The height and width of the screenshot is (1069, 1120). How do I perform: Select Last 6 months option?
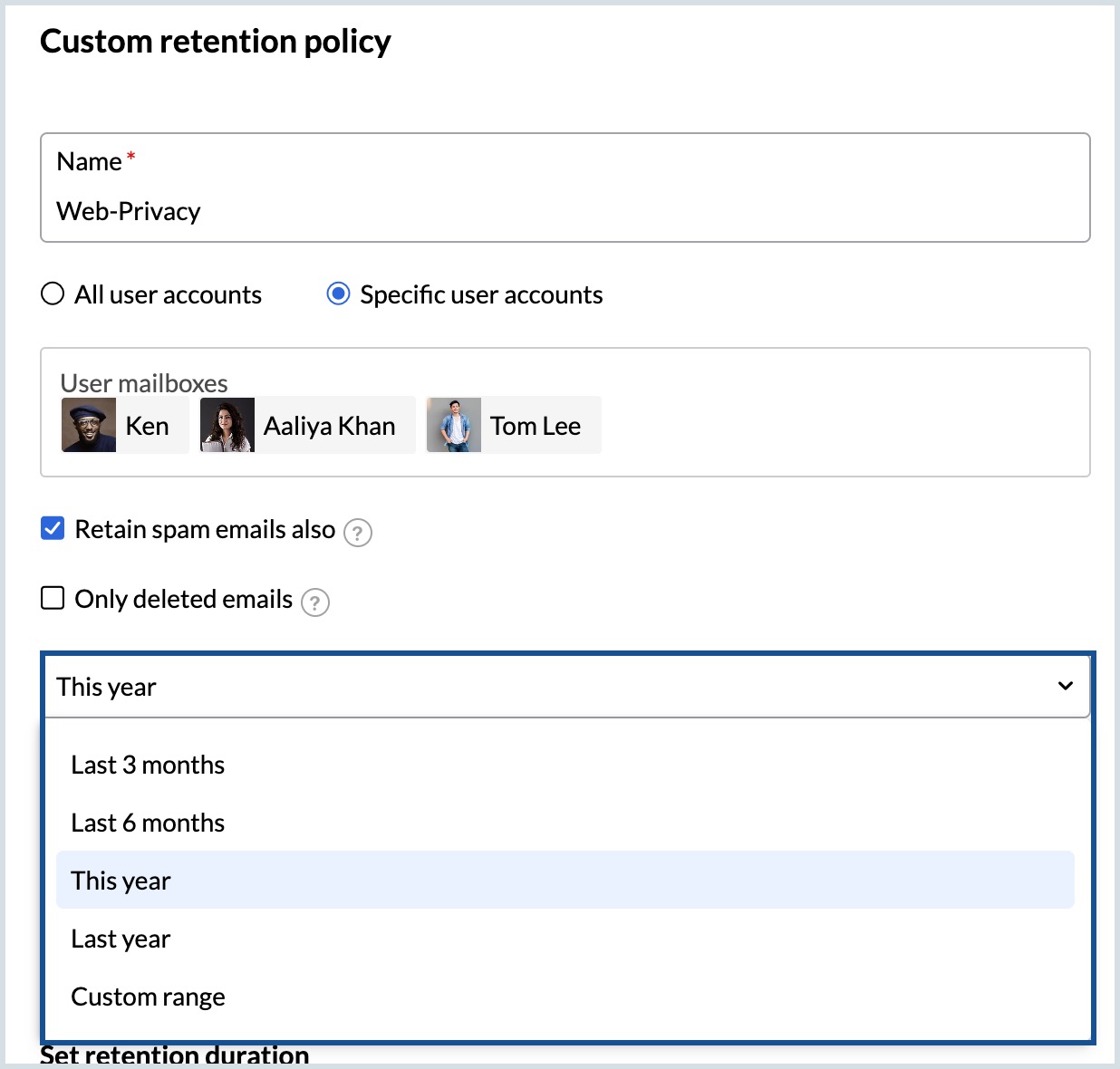[148, 823]
